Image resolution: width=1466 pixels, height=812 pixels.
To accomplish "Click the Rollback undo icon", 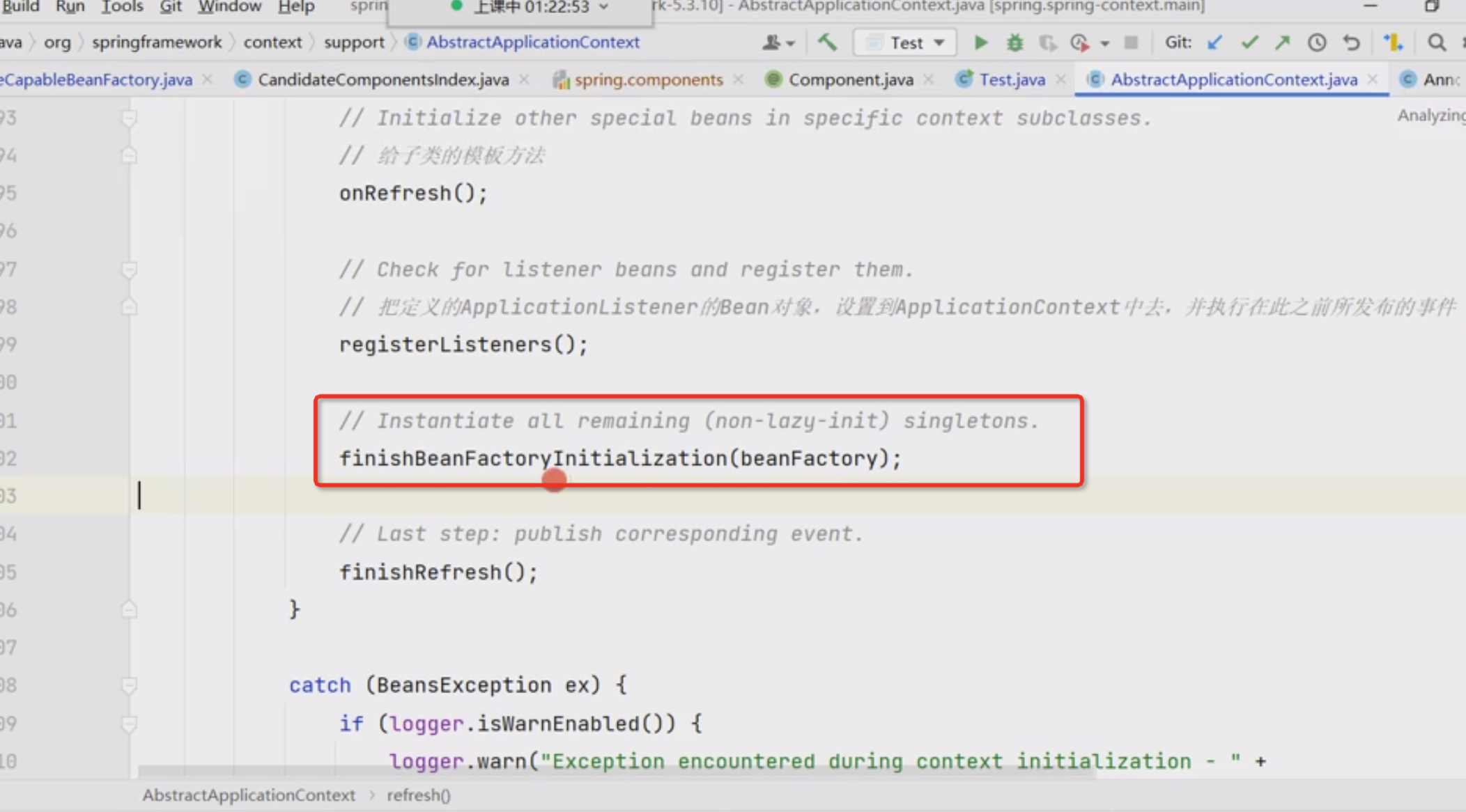I will 1351,43.
